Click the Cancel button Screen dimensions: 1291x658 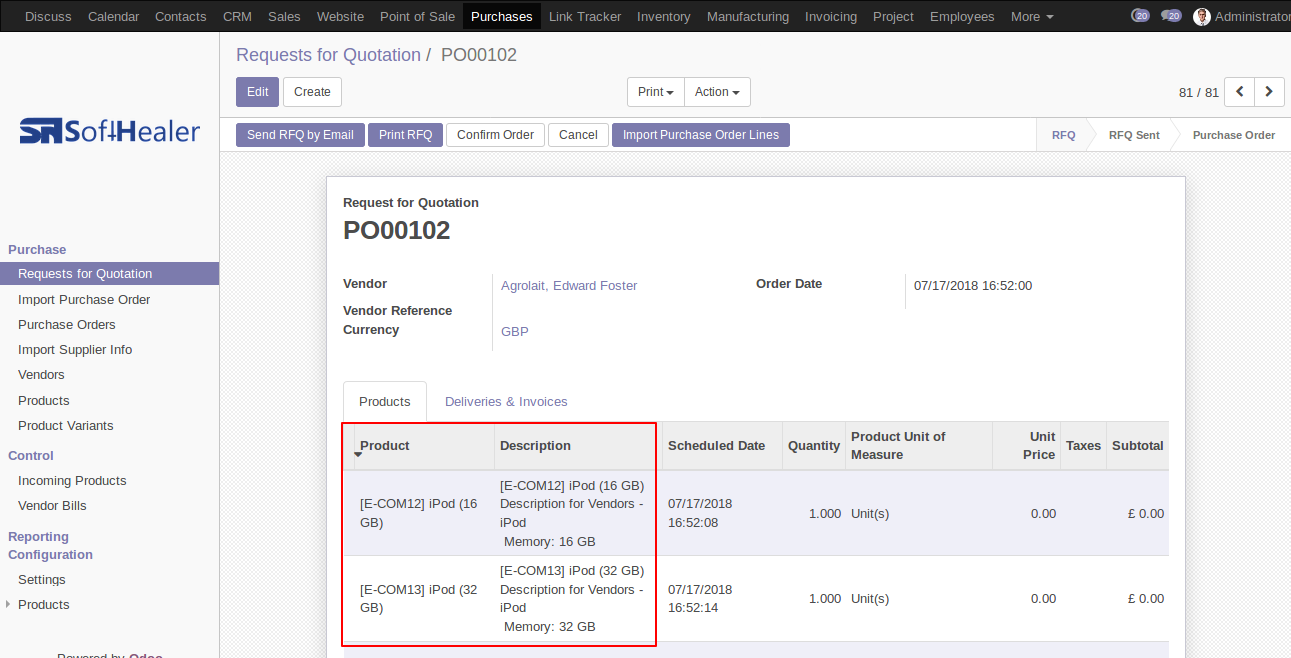[578, 135]
